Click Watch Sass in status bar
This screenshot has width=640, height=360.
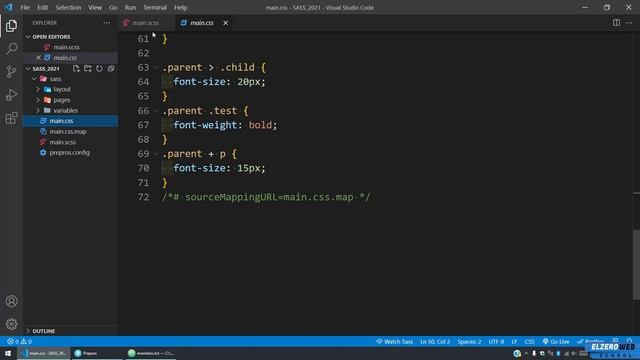pos(394,342)
